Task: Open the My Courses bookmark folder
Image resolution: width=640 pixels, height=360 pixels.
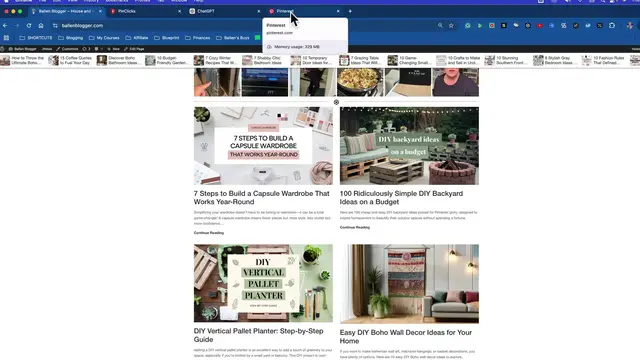Action: click(104, 38)
